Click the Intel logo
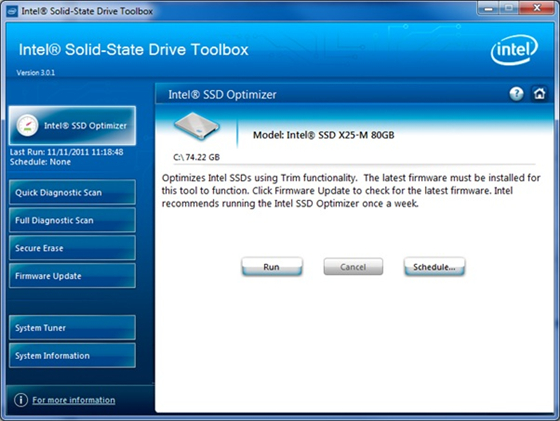Image resolution: width=560 pixels, height=421 pixels. click(x=514, y=50)
